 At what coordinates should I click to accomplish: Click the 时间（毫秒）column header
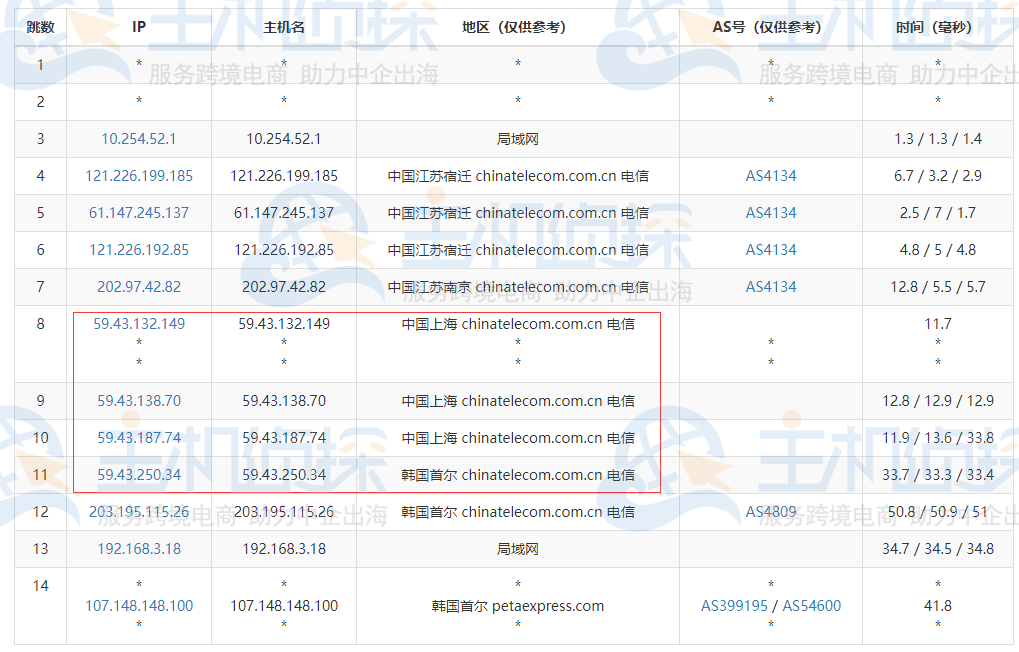point(937,27)
